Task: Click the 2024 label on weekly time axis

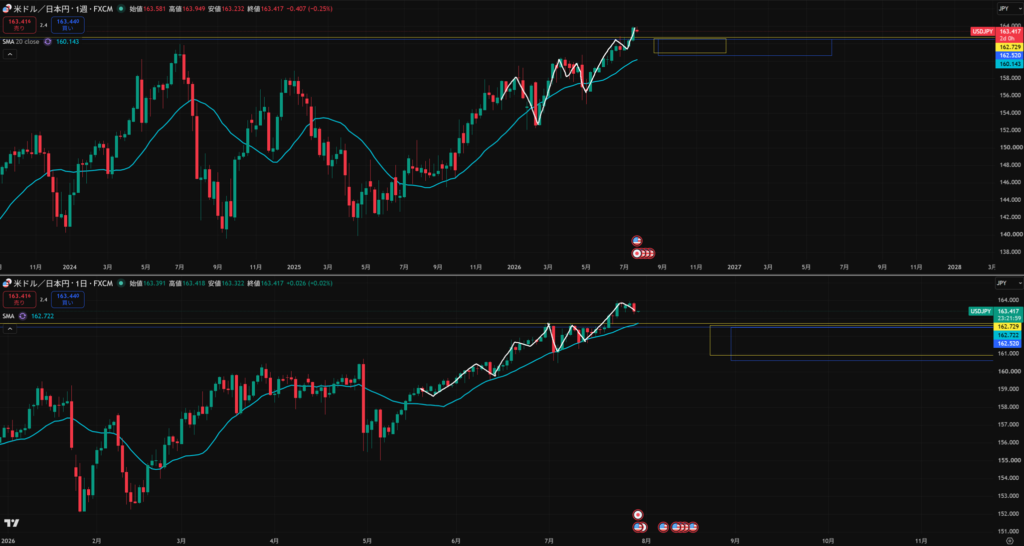Action: [x=69, y=266]
